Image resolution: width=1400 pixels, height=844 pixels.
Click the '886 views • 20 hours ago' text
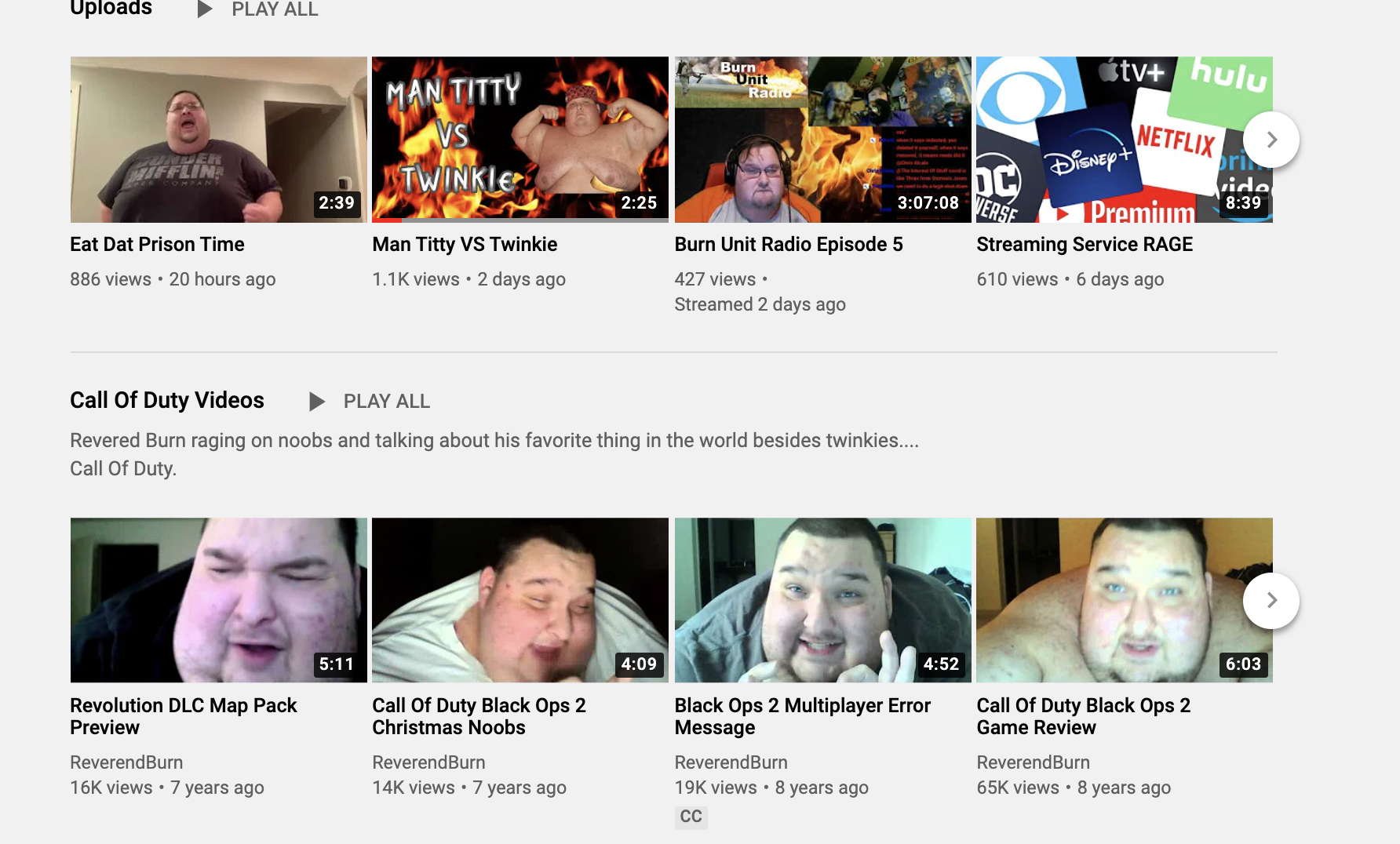pos(173,279)
